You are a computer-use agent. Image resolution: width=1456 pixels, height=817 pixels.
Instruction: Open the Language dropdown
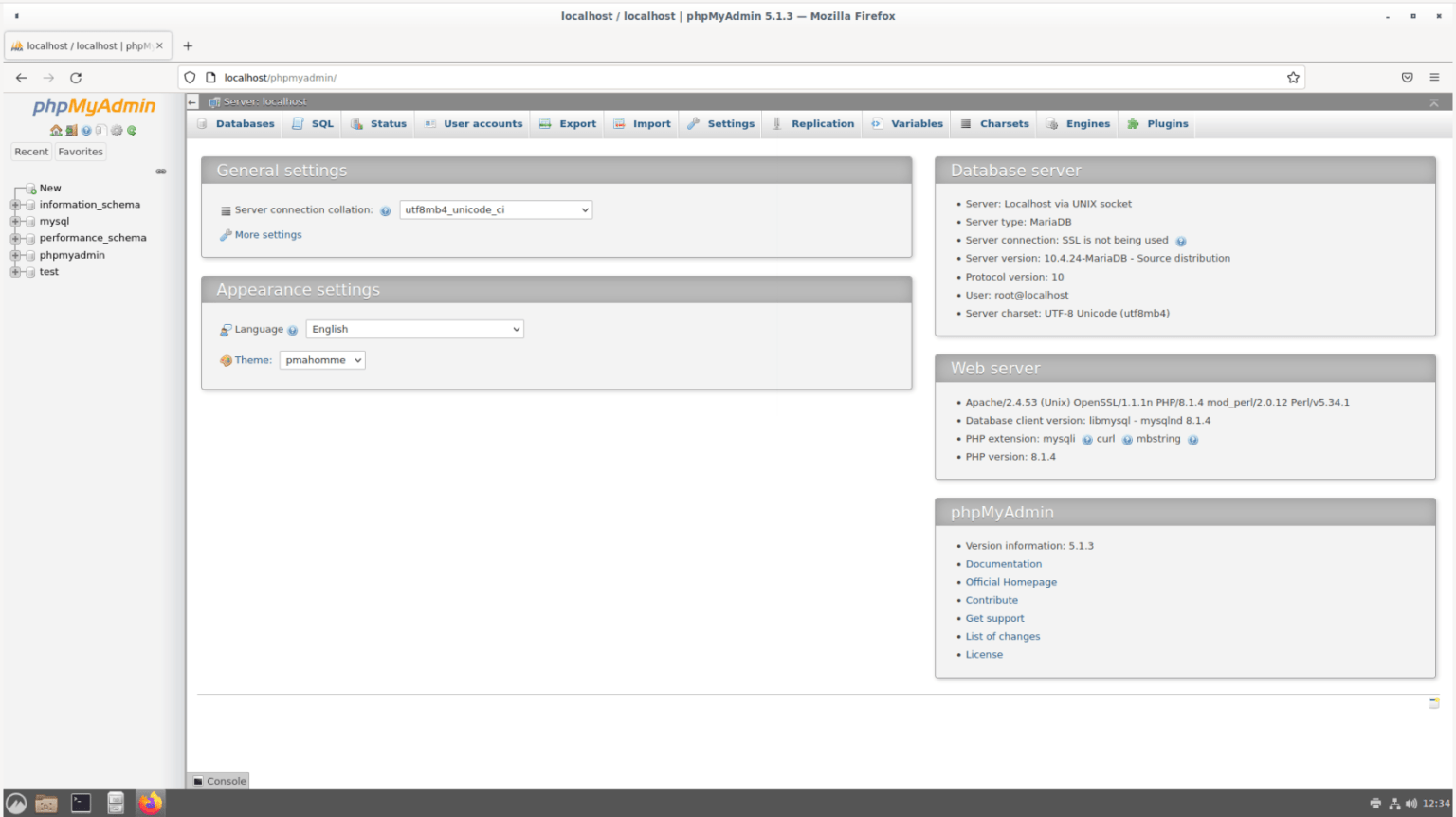pos(414,330)
